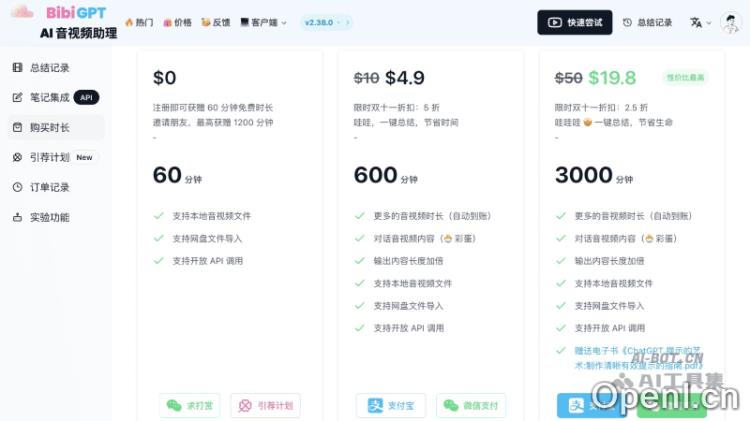The image size is (750, 421).
Task: Open the language translation switcher
Action: (696, 22)
